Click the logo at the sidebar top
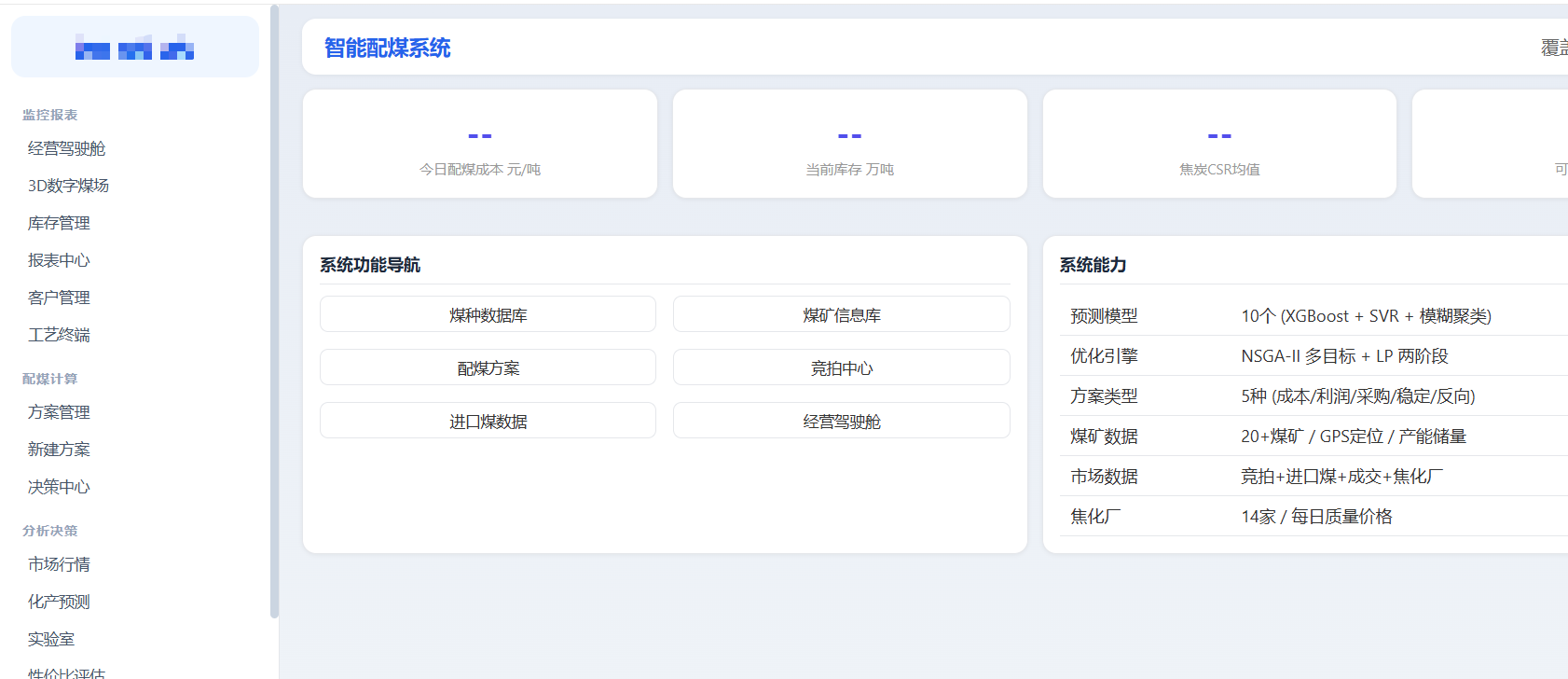This screenshot has height=679, width=1568. coord(135,47)
